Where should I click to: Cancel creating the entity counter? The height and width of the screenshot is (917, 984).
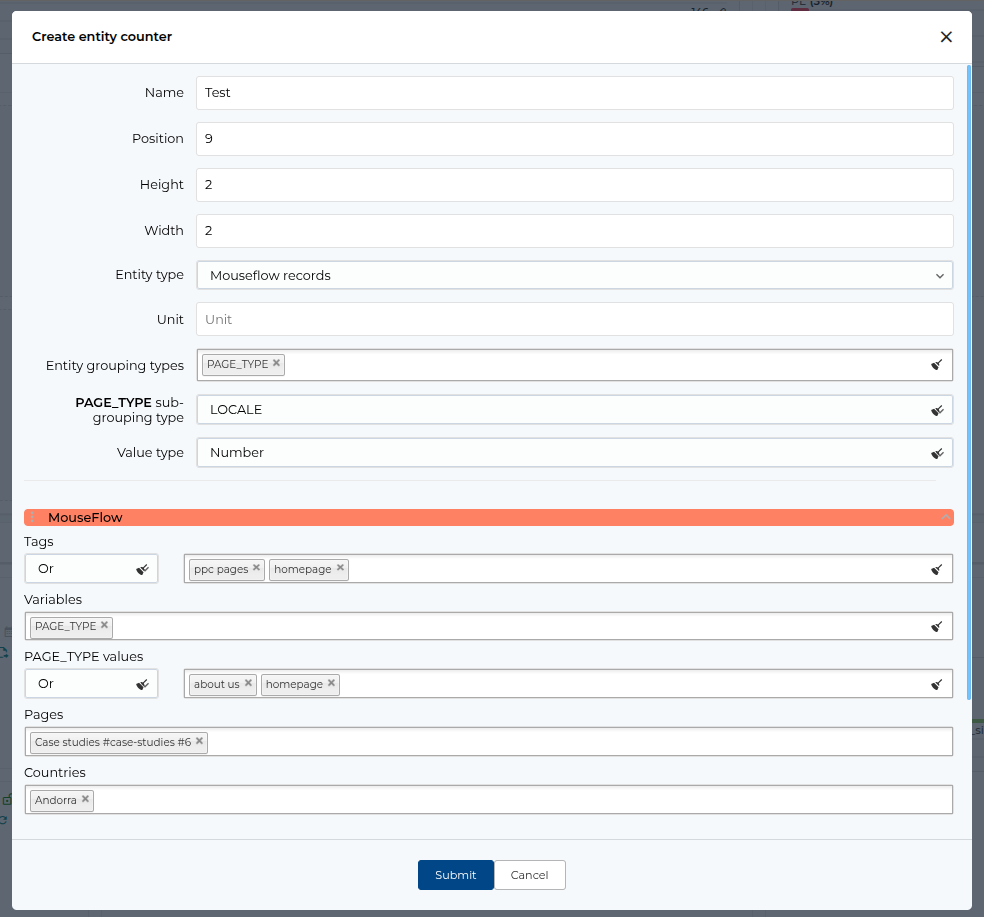click(529, 874)
